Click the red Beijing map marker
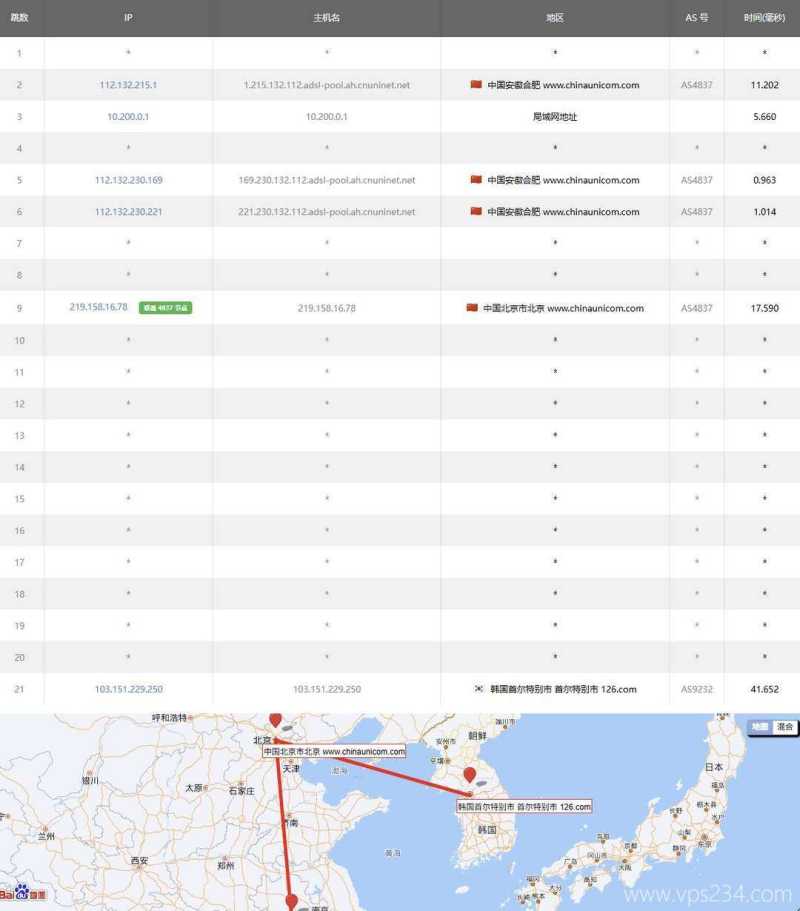Image resolution: width=800 pixels, height=911 pixels. [275, 720]
